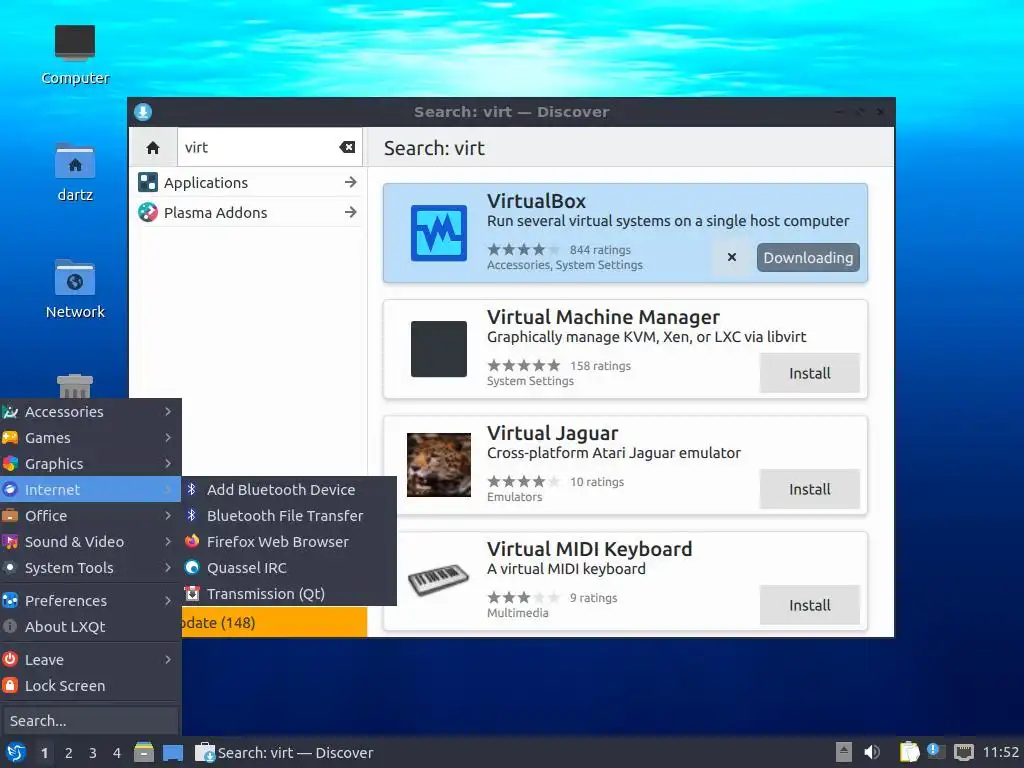Open the Applications category in Discover
The height and width of the screenshot is (768, 1024).
click(248, 182)
